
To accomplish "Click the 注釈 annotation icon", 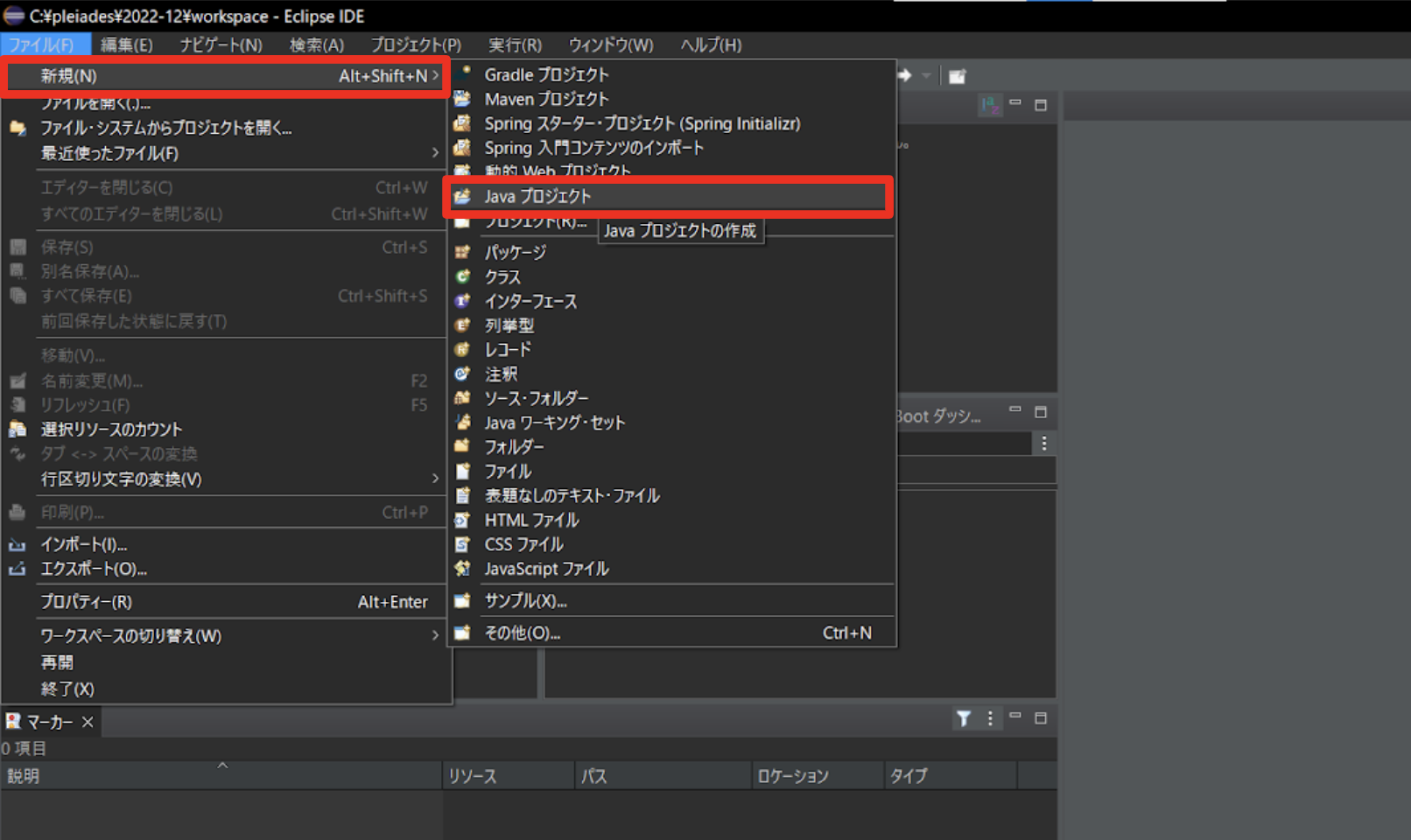I will (462, 374).
